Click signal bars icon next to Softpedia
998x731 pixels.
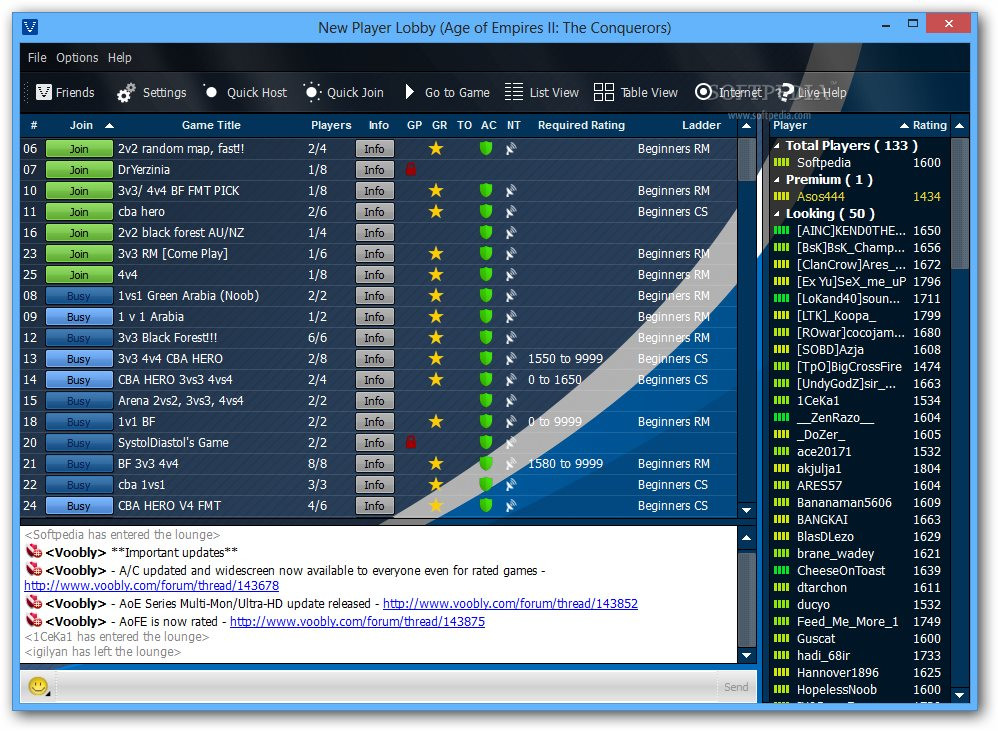pos(781,162)
